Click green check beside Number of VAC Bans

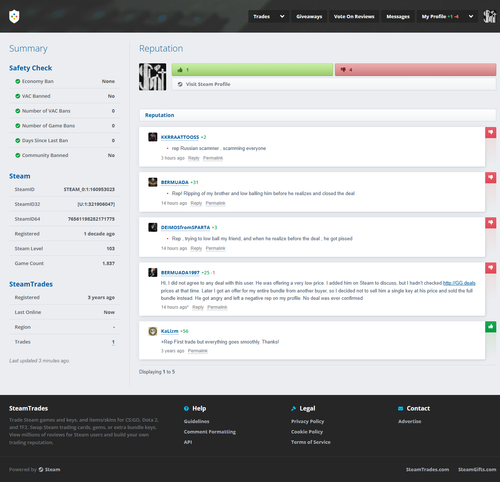[x=17, y=111]
